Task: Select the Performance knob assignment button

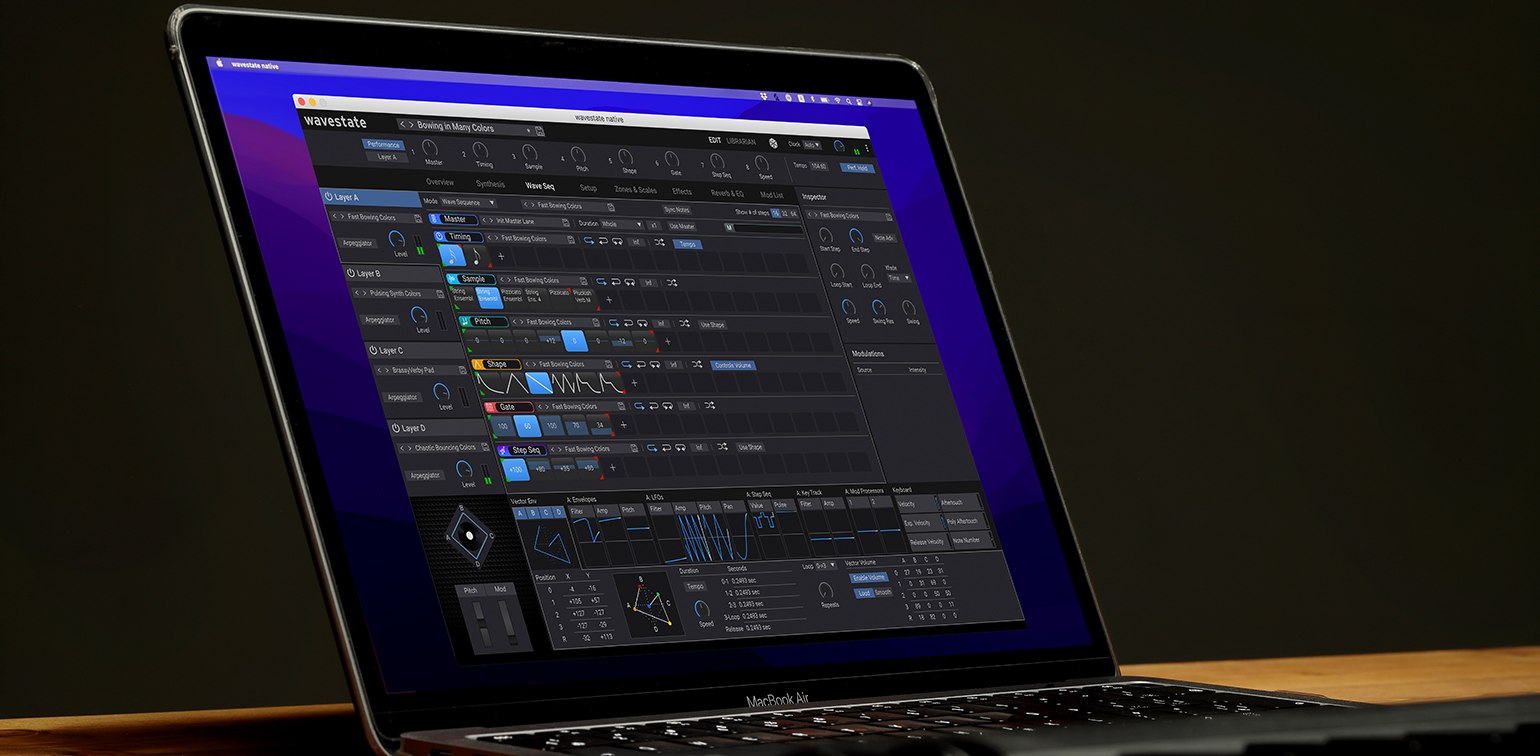Action: pyautogui.click(x=382, y=145)
